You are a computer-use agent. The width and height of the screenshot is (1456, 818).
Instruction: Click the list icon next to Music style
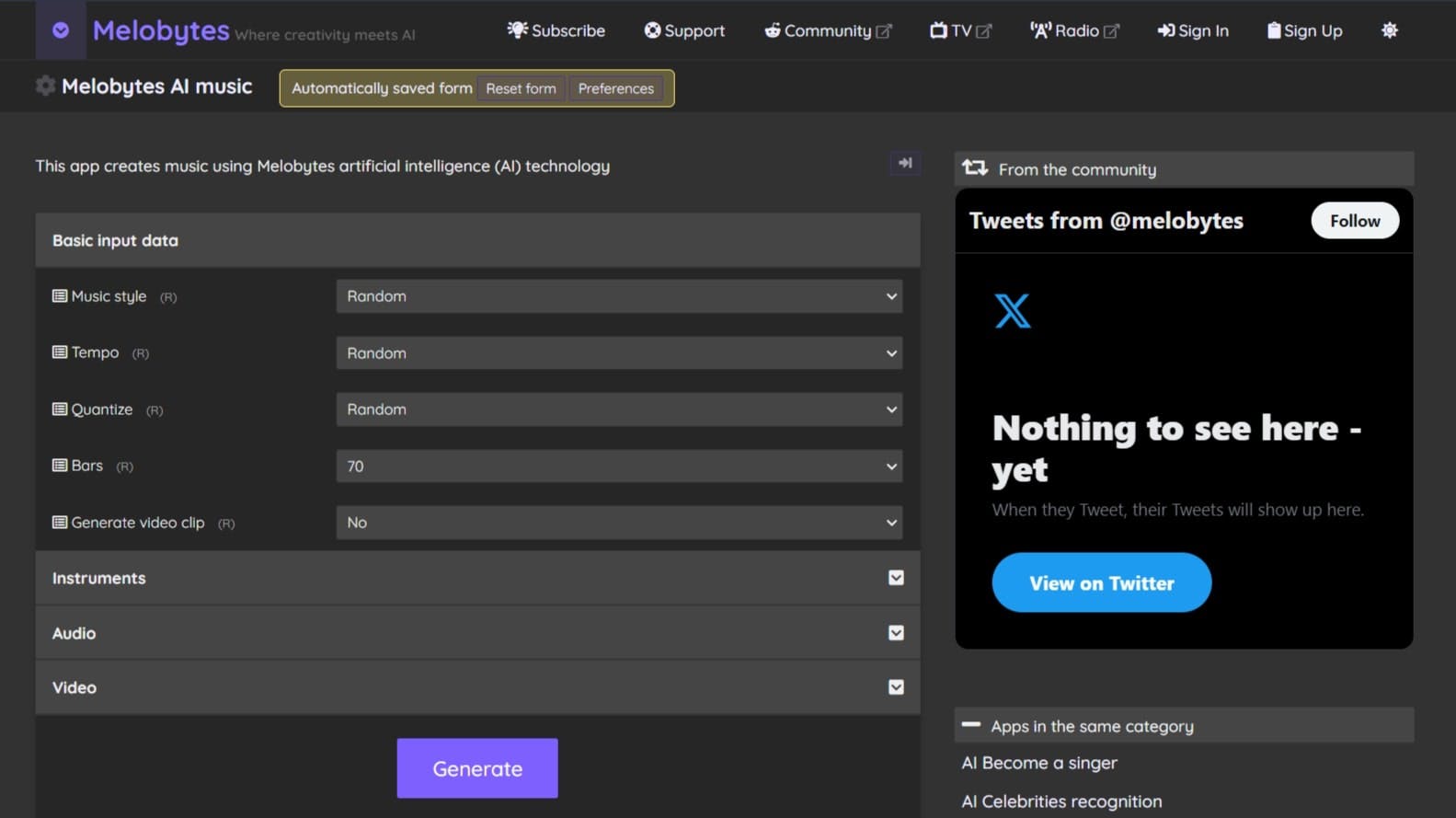pos(60,296)
